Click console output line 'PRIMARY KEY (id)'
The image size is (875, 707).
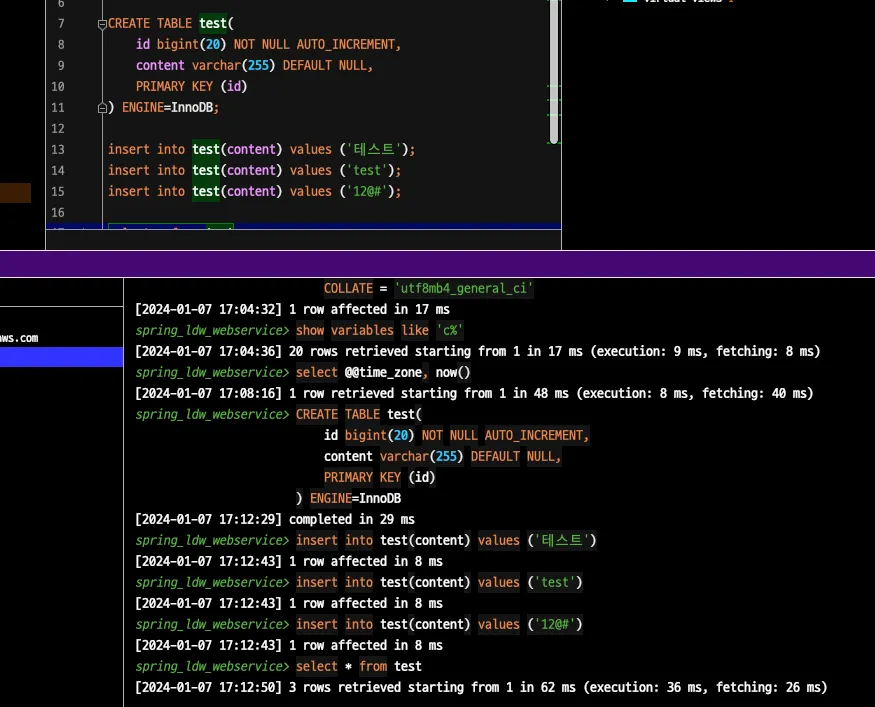pos(379,478)
